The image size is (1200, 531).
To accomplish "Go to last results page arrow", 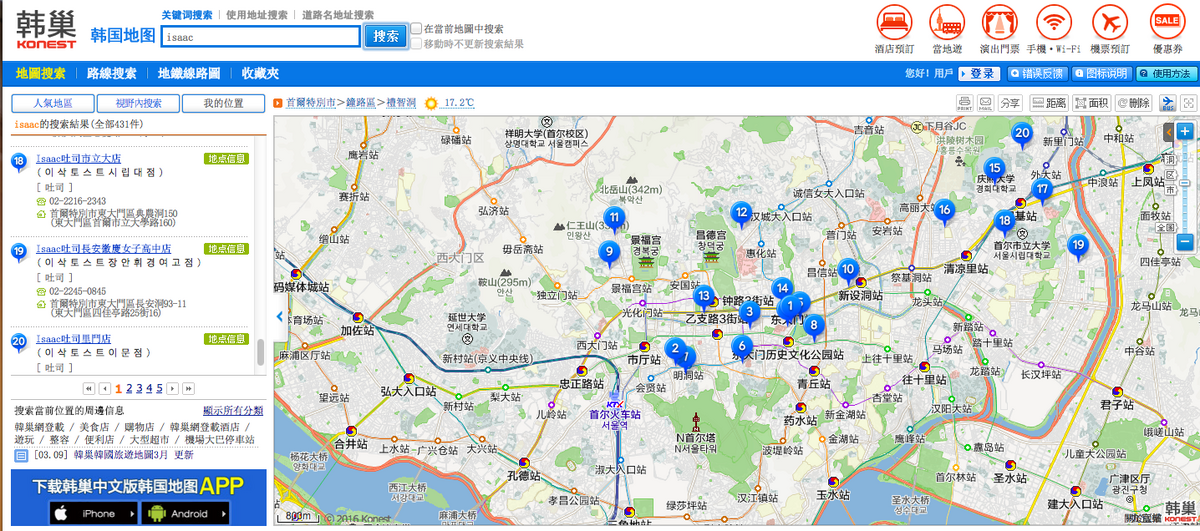I will click(188, 388).
